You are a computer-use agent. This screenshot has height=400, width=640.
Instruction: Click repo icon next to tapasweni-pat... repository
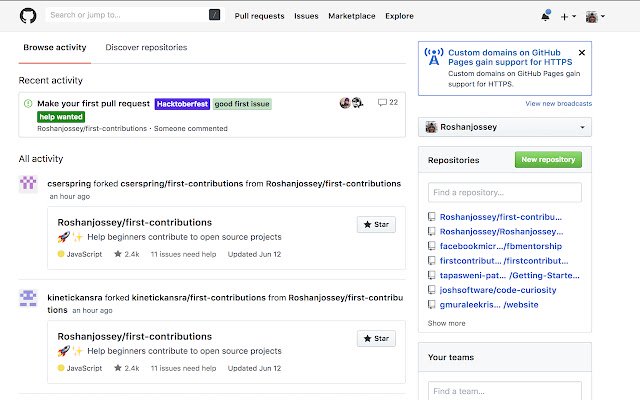tap(431, 275)
